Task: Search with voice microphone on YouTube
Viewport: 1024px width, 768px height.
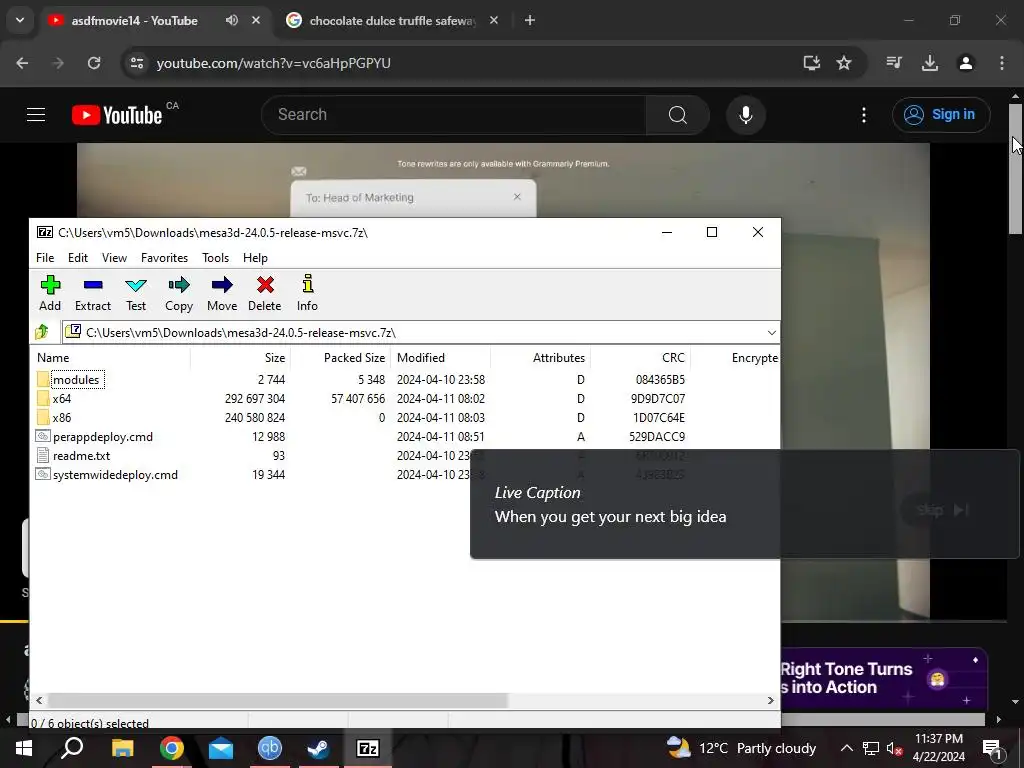Action: click(x=745, y=115)
